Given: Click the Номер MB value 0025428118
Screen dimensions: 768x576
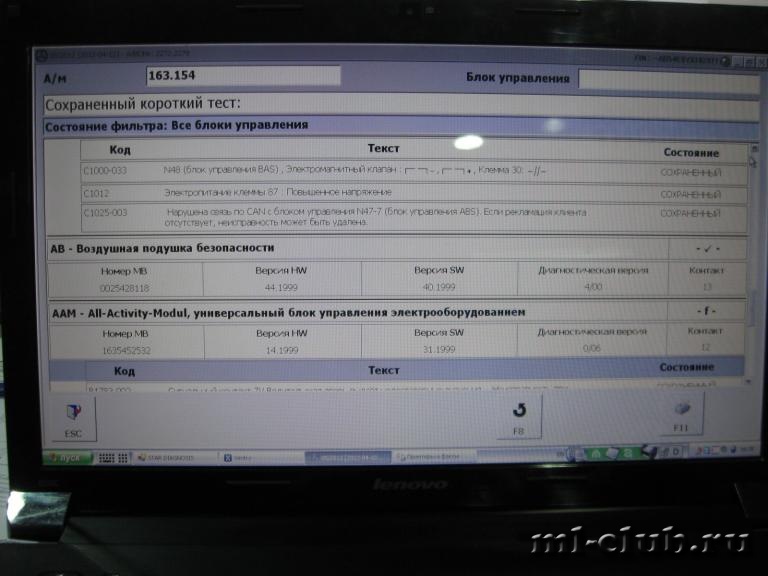Looking at the screenshot, I should [124, 288].
